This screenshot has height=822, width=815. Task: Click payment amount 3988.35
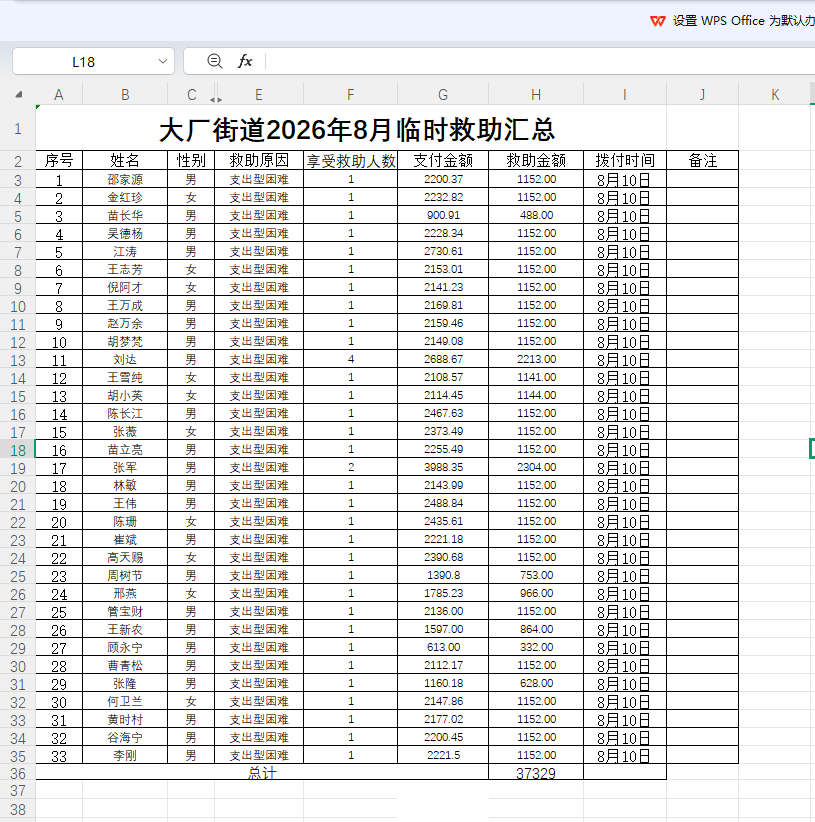tap(443, 468)
